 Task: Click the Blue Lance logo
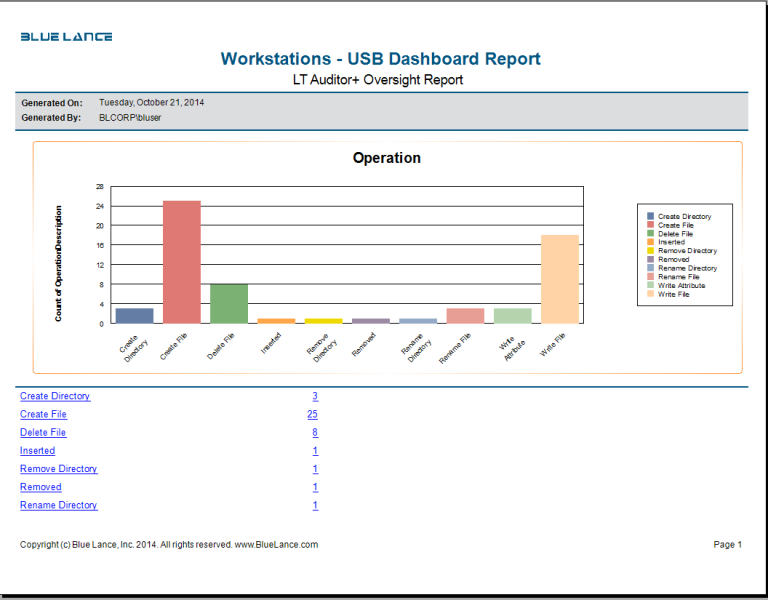tap(66, 37)
